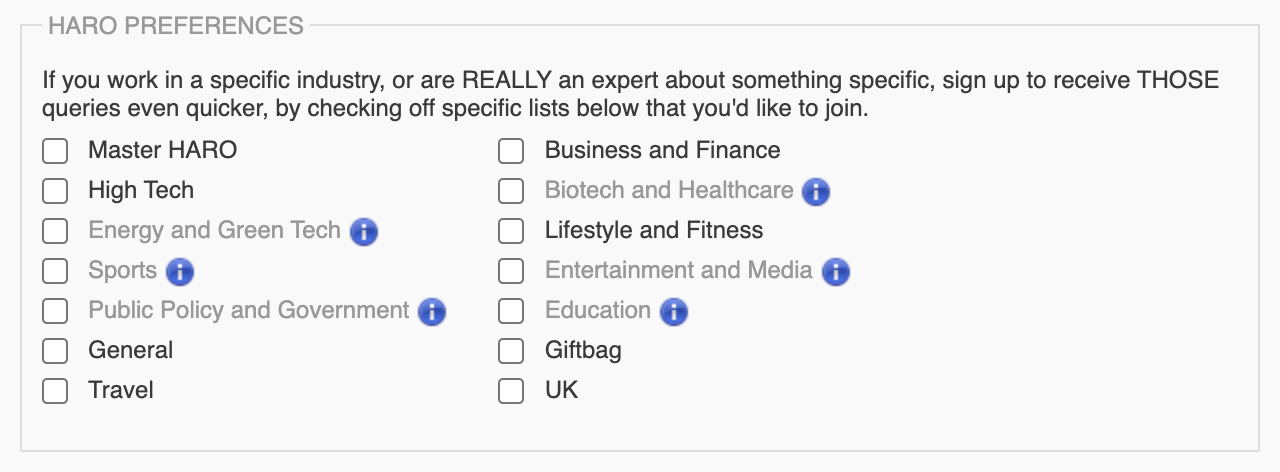Screen dimensions: 1280x472
Task: Select Public Policy and Government checkbox
Action: 55,311
